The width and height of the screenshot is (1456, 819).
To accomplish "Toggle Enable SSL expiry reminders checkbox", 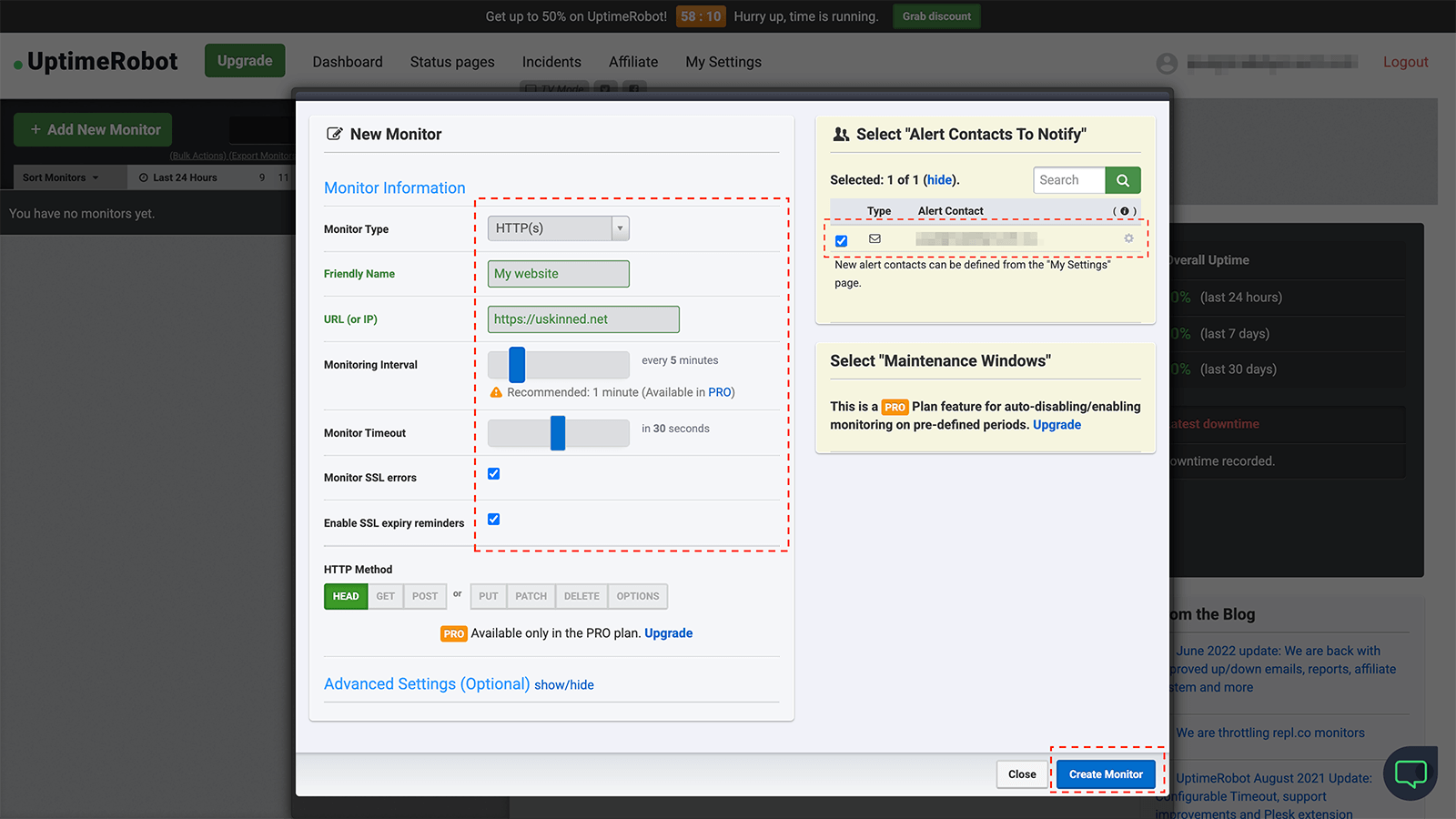I will [493, 519].
